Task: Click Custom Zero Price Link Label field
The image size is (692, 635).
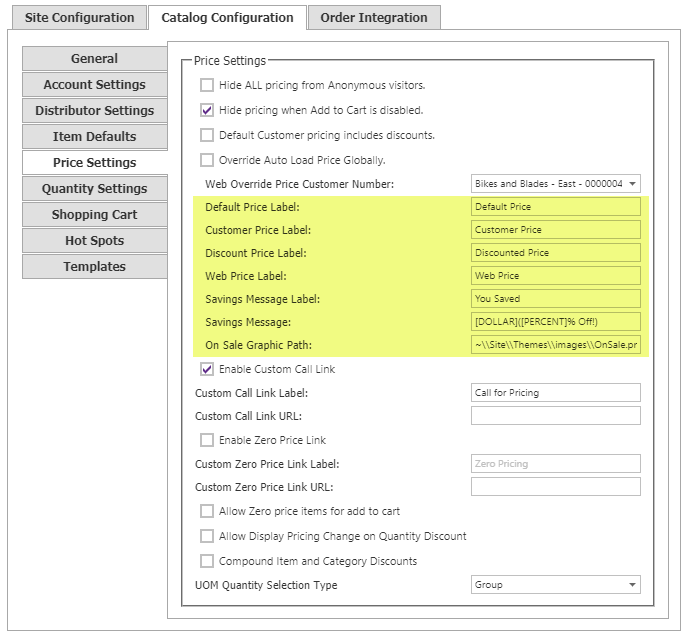Action: coord(556,464)
